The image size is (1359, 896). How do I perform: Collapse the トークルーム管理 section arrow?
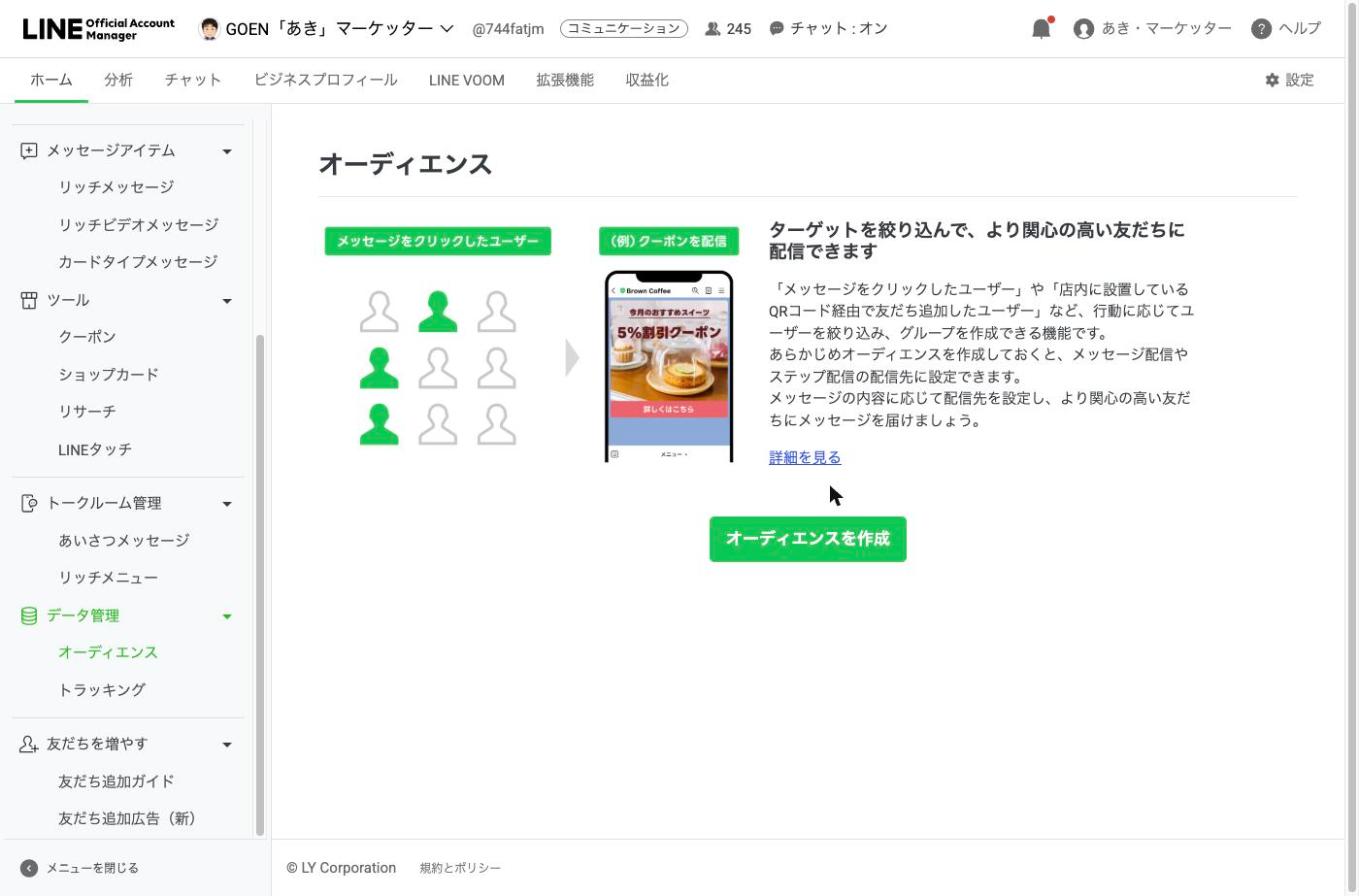click(x=227, y=504)
